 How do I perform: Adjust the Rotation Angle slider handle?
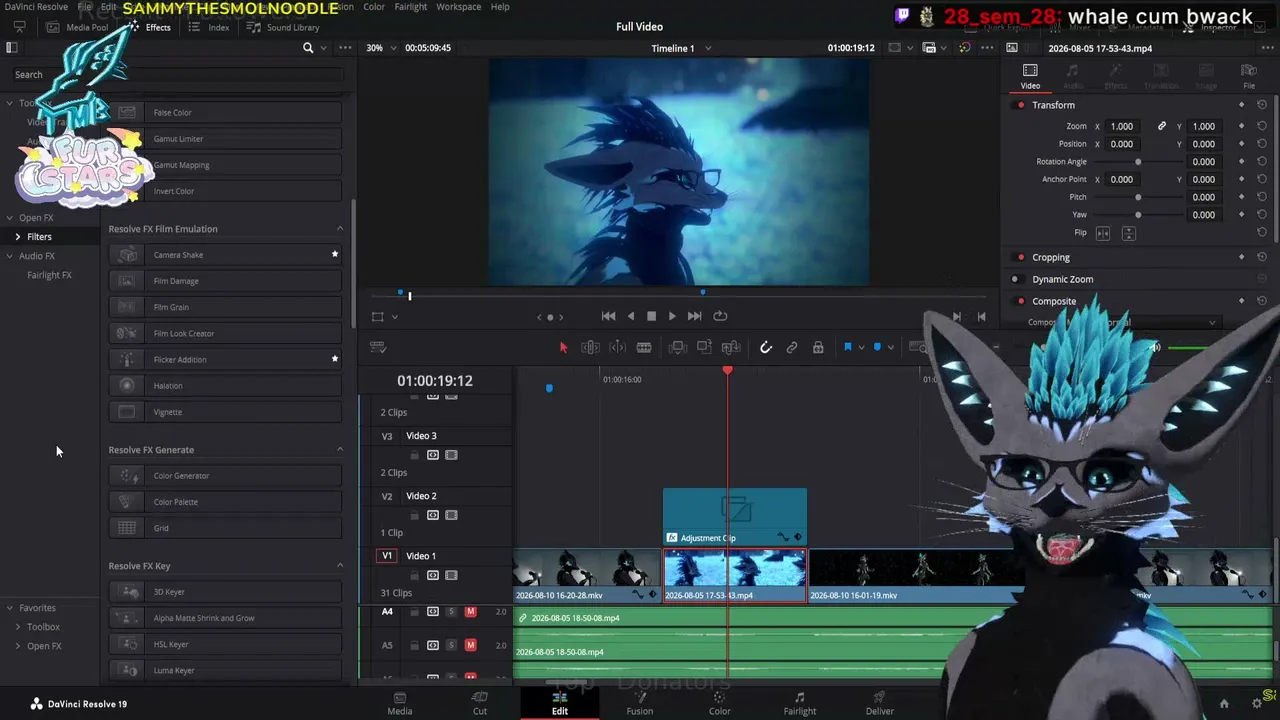(1138, 162)
